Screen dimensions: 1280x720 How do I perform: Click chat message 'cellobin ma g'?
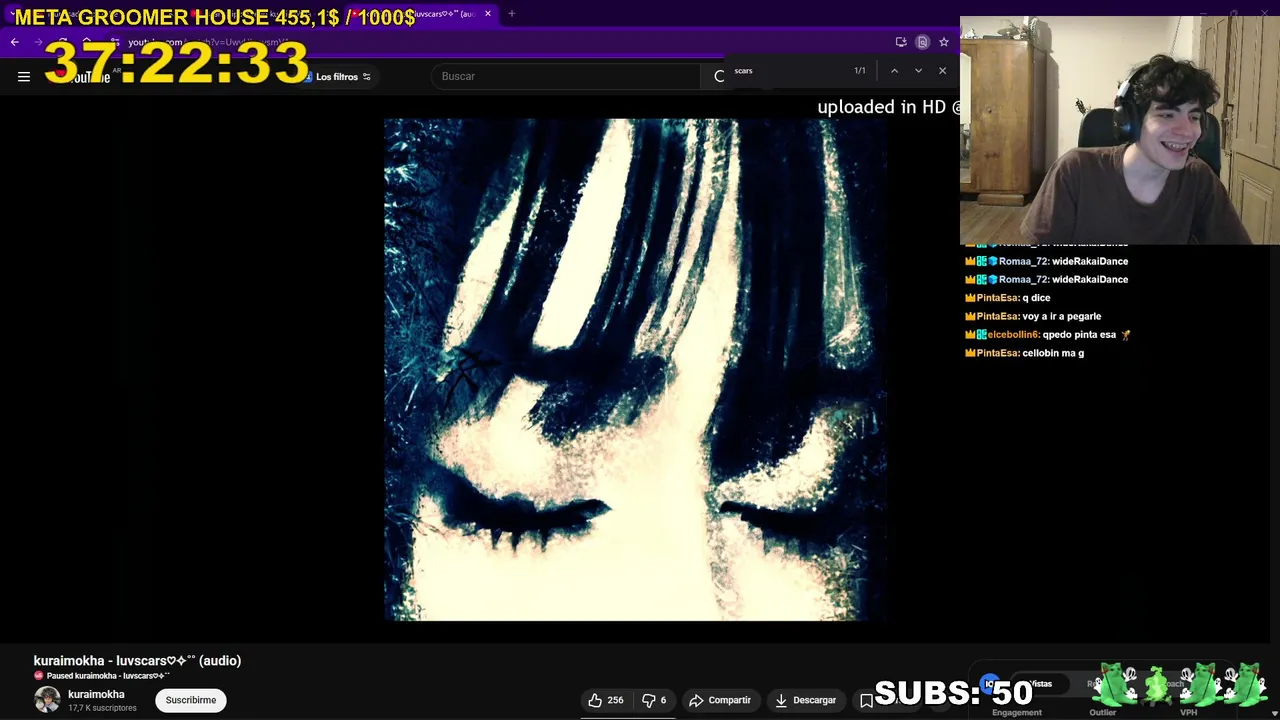click(x=1053, y=353)
